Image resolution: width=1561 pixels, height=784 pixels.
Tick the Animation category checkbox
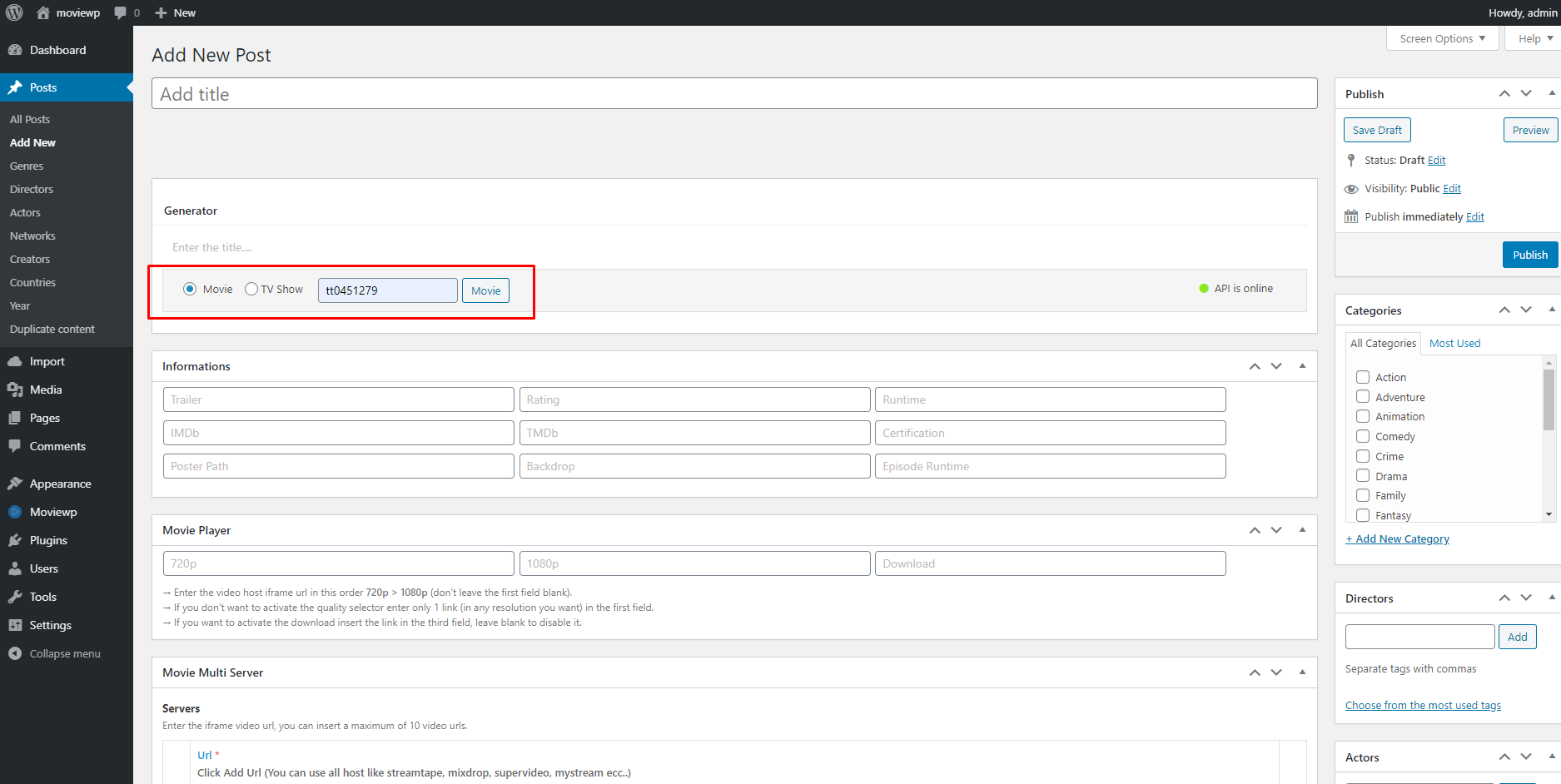(1363, 416)
